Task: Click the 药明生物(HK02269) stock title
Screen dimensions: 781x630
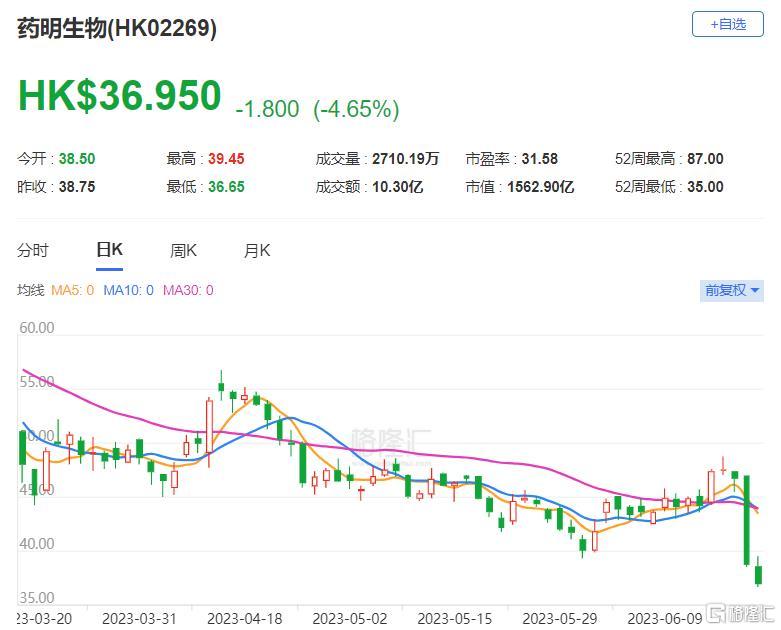Action: point(117,28)
